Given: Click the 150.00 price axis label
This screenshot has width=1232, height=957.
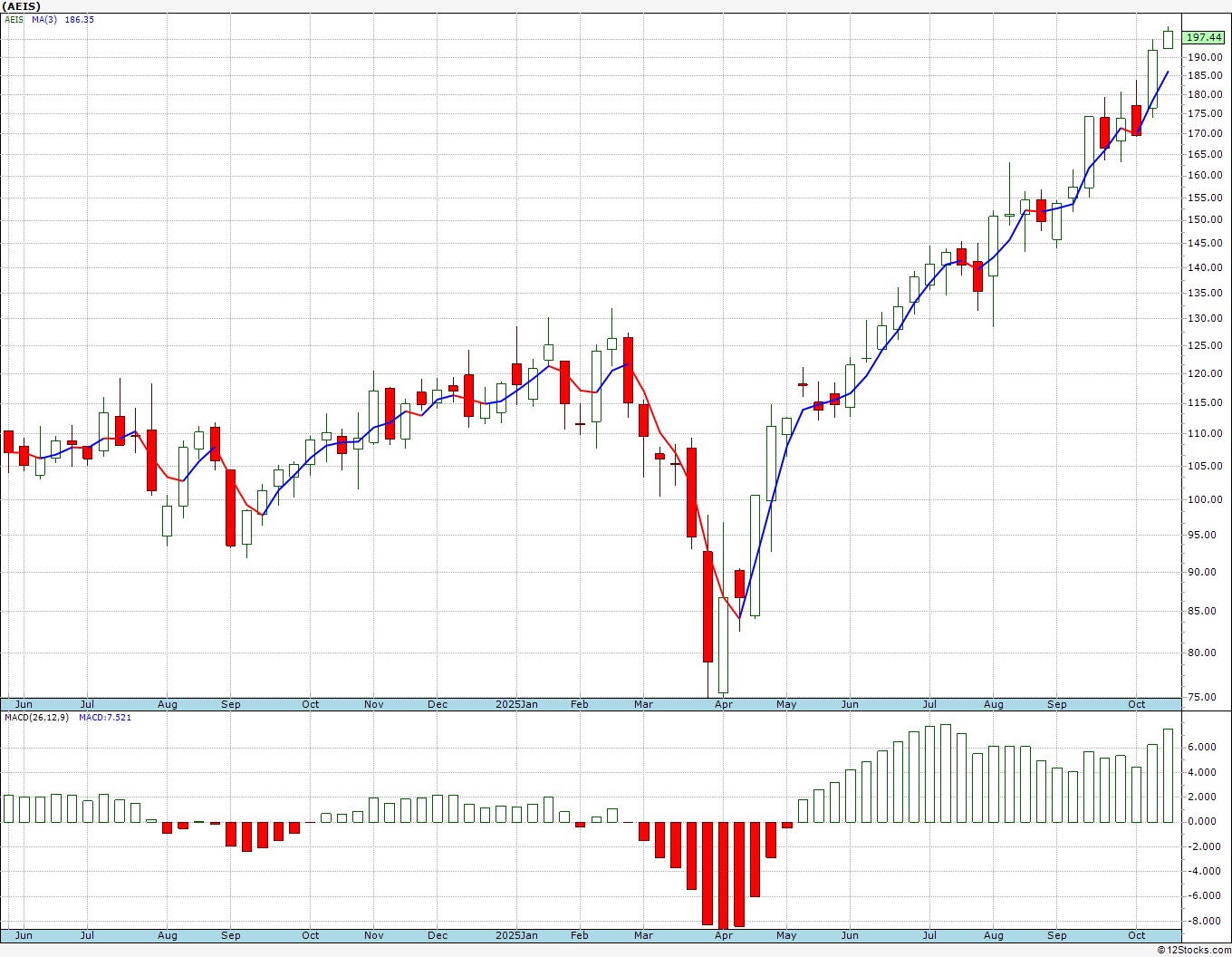Looking at the screenshot, I should (1206, 219).
